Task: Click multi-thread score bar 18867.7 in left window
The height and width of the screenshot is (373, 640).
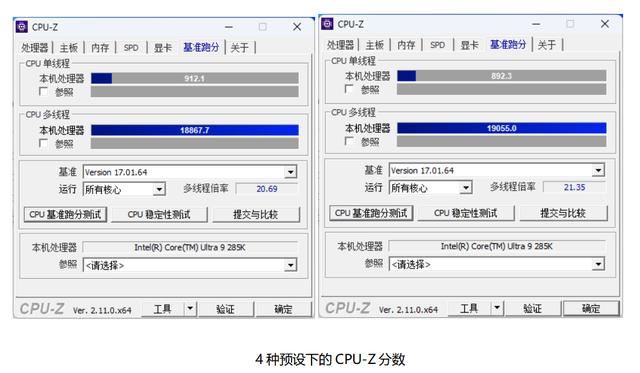Action: (x=195, y=130)
